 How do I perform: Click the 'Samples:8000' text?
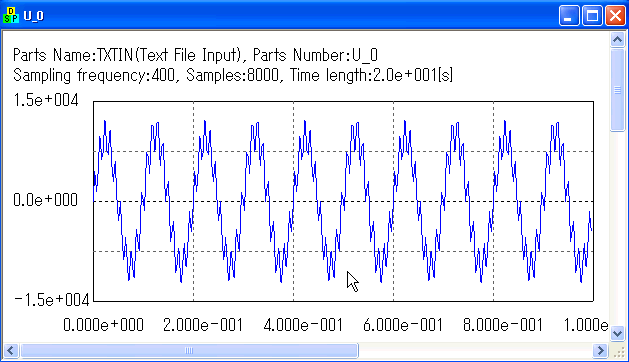point(232,75)
